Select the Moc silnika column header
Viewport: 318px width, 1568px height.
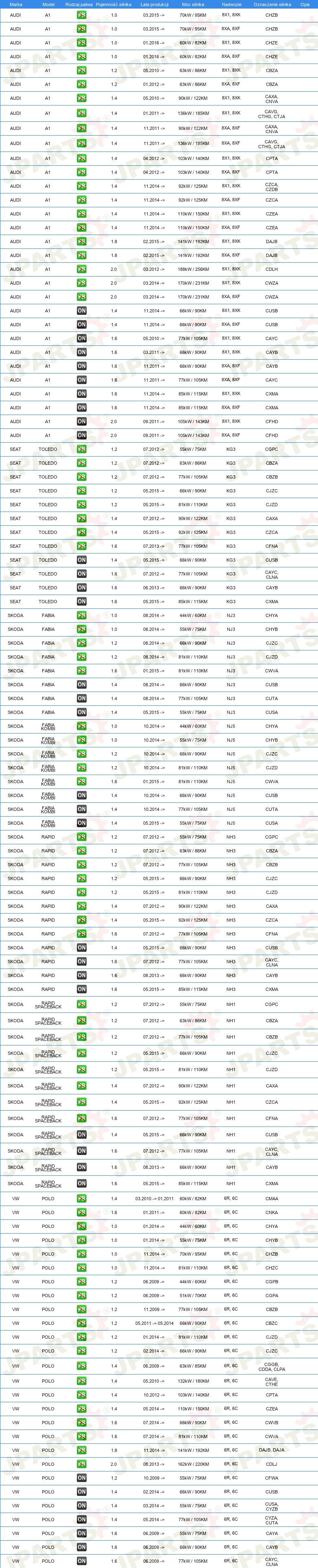(x=193, y=4)
